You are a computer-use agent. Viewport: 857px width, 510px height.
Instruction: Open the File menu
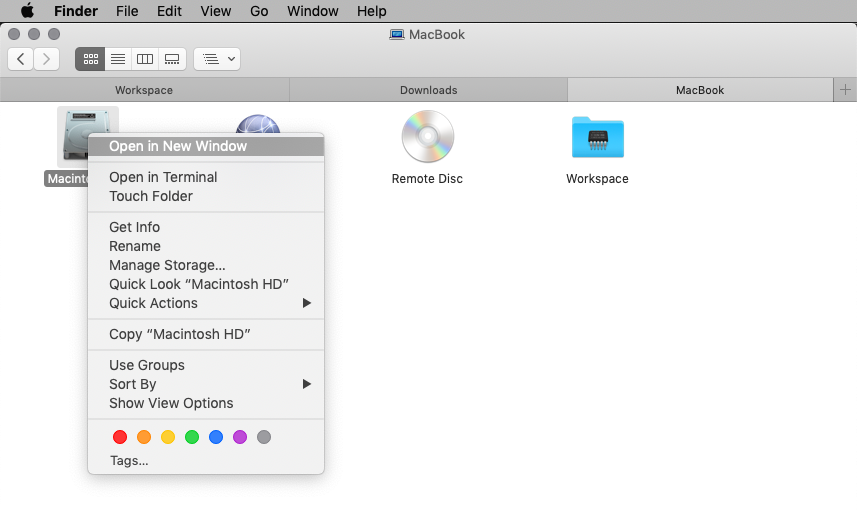coord(127,11)
